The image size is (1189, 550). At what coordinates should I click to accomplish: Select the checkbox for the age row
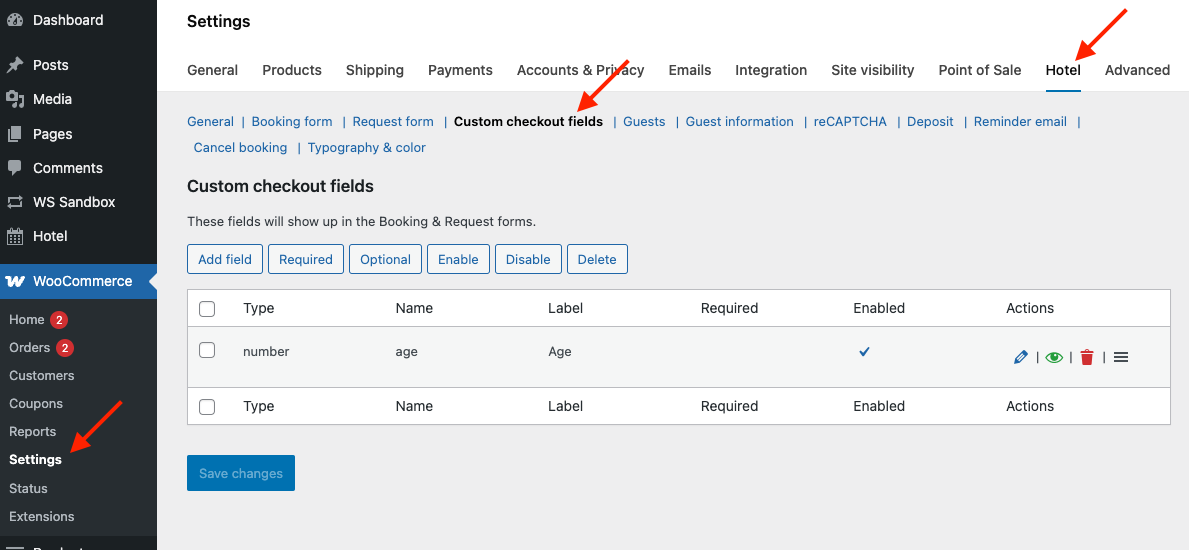pos(207,350)
